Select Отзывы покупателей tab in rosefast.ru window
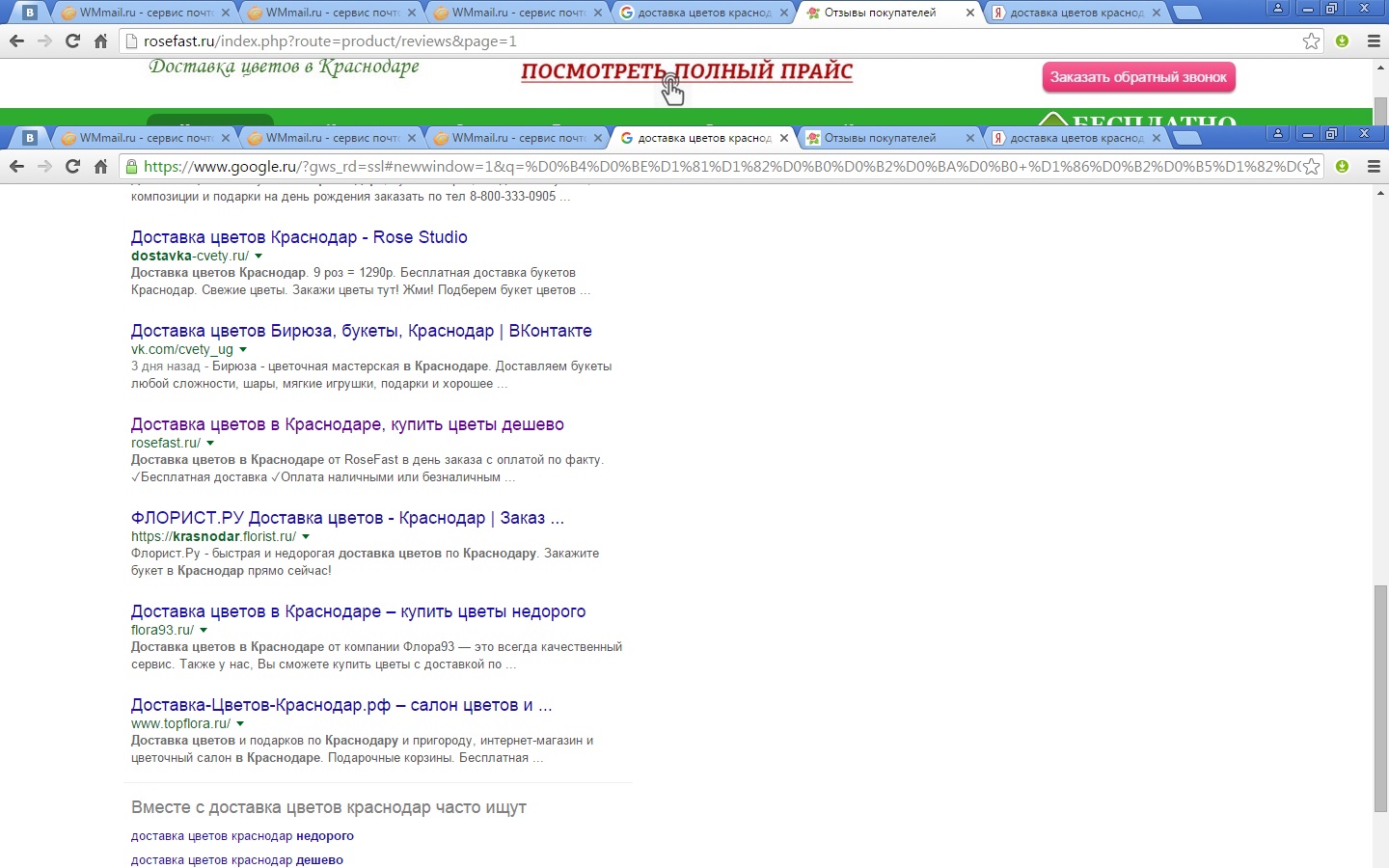Screen dimensions: 1389x868 [889, 13]
